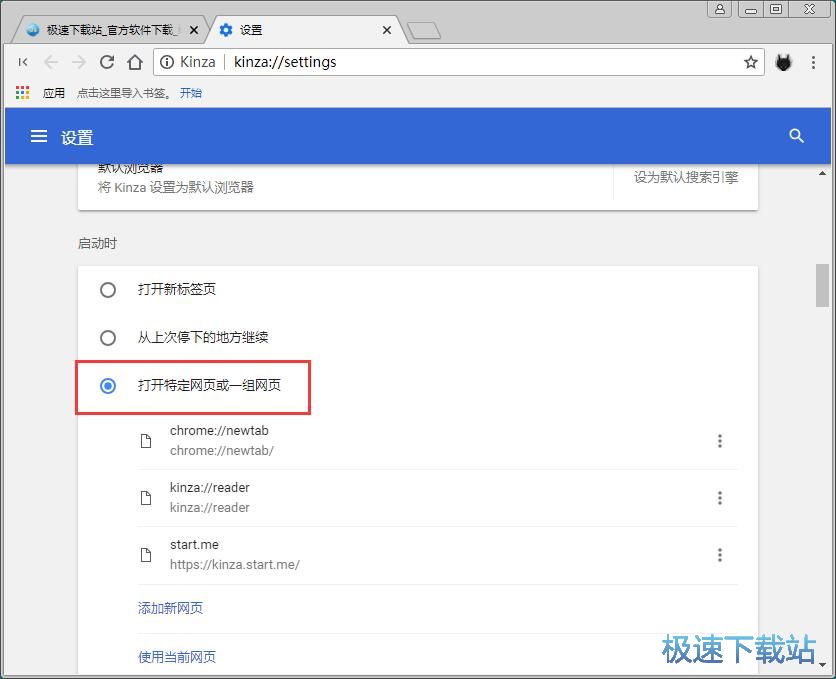Select the open new tab page option
836x679 pixels.
108,290
